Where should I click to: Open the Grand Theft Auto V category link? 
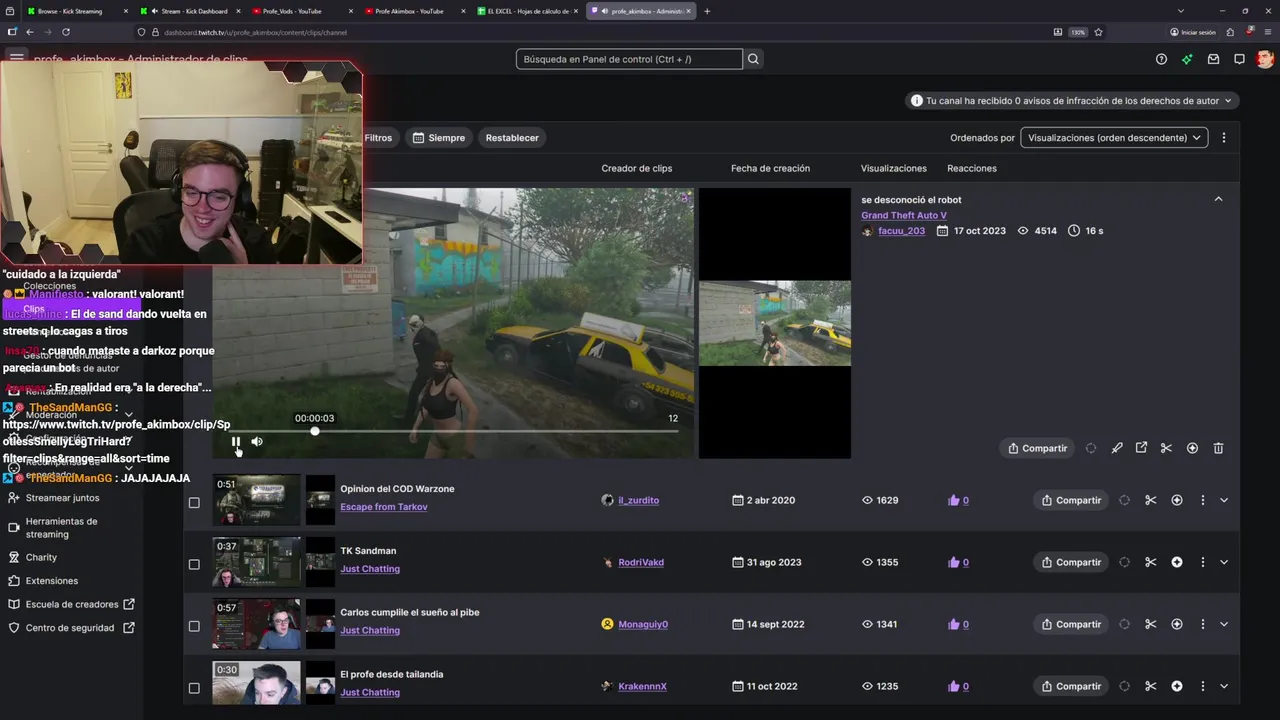tap(904, 215)
